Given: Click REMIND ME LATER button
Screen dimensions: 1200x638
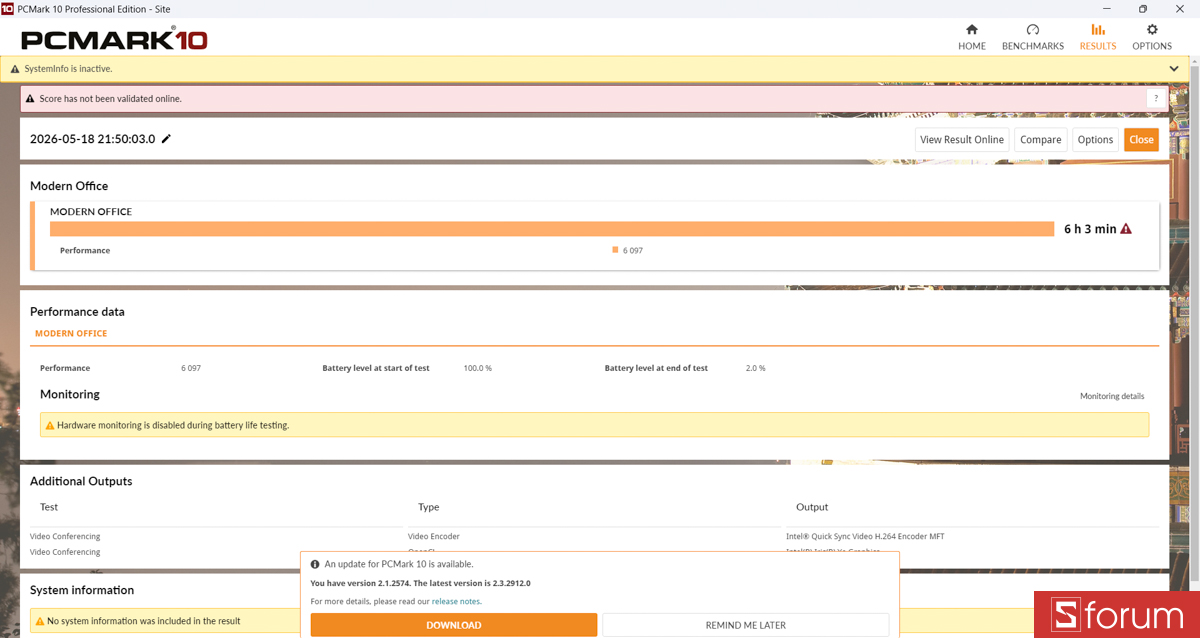Looking at the screenshot, I should point(745,625).
